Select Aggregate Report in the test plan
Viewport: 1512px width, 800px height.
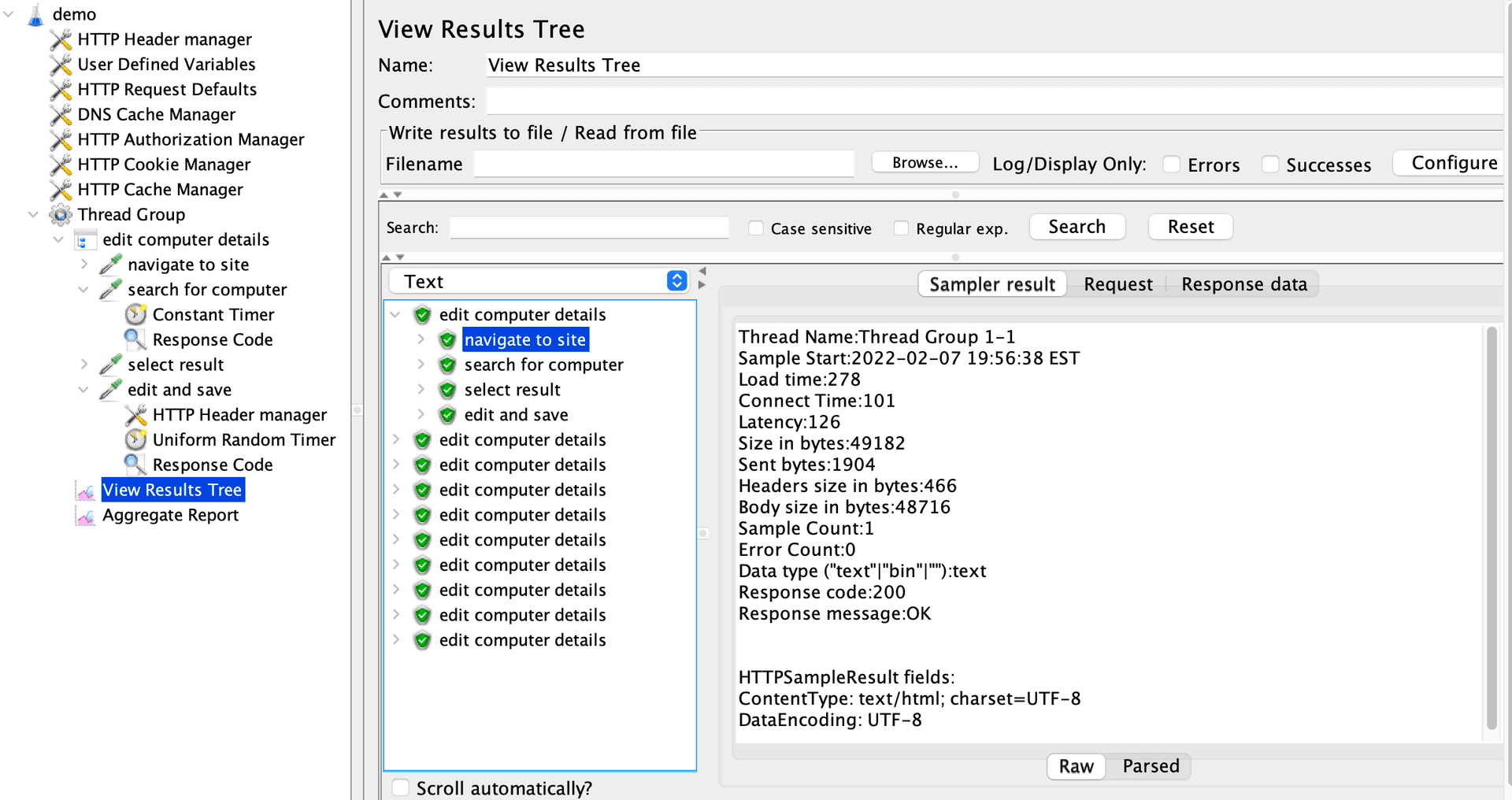(x=170, y=515)
